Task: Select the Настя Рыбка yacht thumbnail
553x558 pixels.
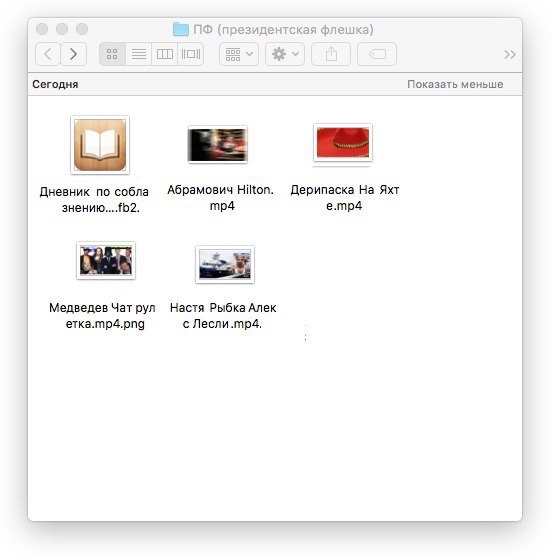Action: [x=225, y=264]
